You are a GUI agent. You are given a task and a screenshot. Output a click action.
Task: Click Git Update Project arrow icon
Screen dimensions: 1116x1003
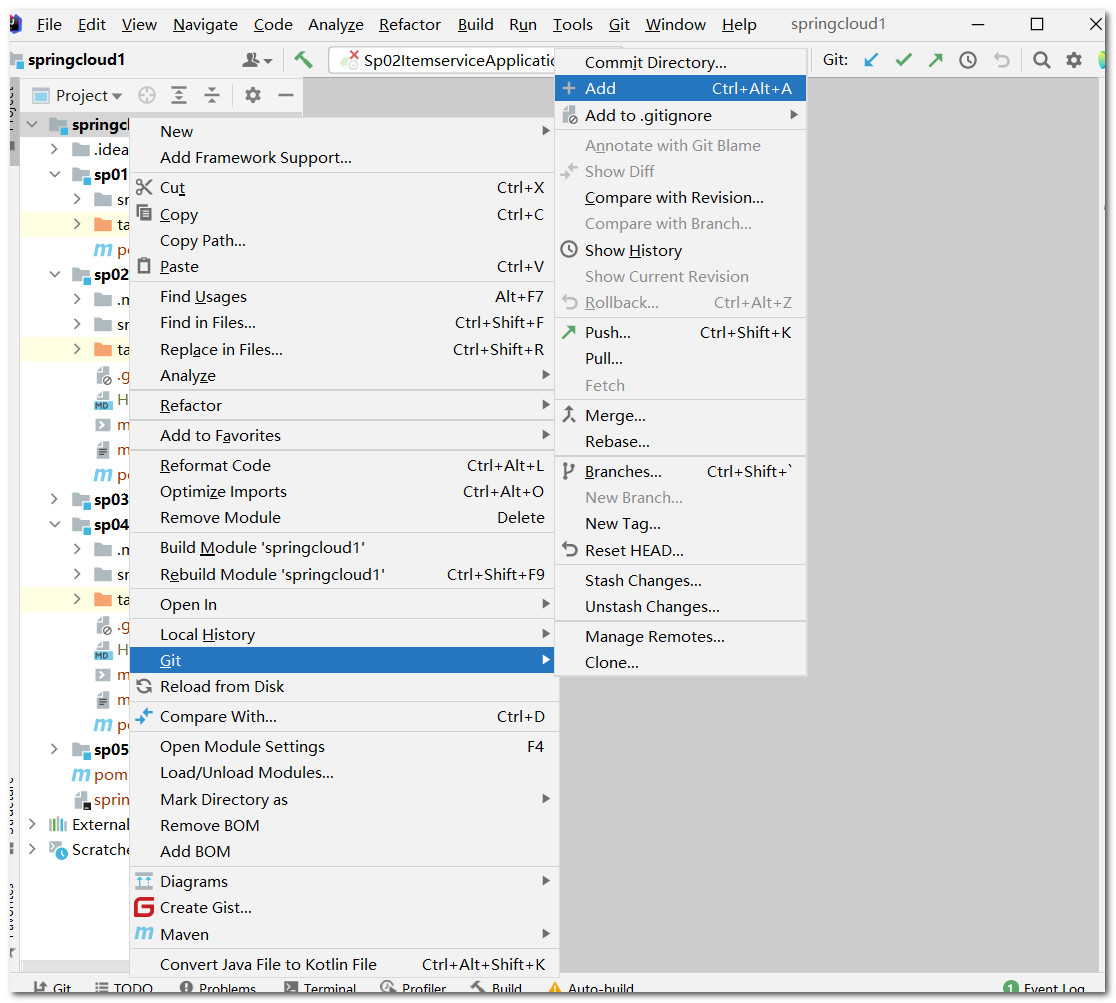(x=871, y=60)
